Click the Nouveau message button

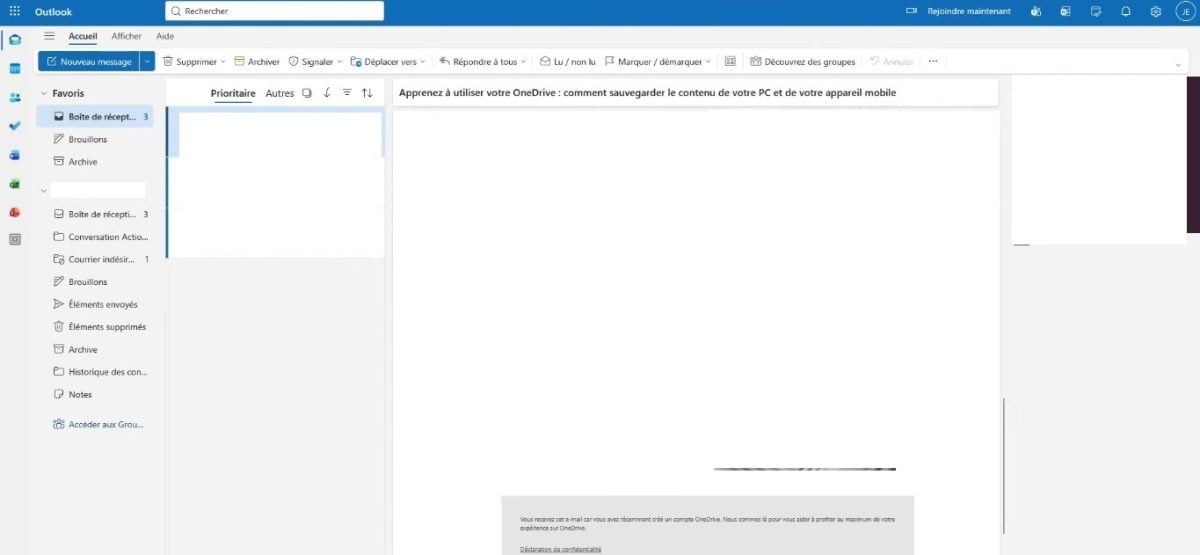(x=89, y=61)
